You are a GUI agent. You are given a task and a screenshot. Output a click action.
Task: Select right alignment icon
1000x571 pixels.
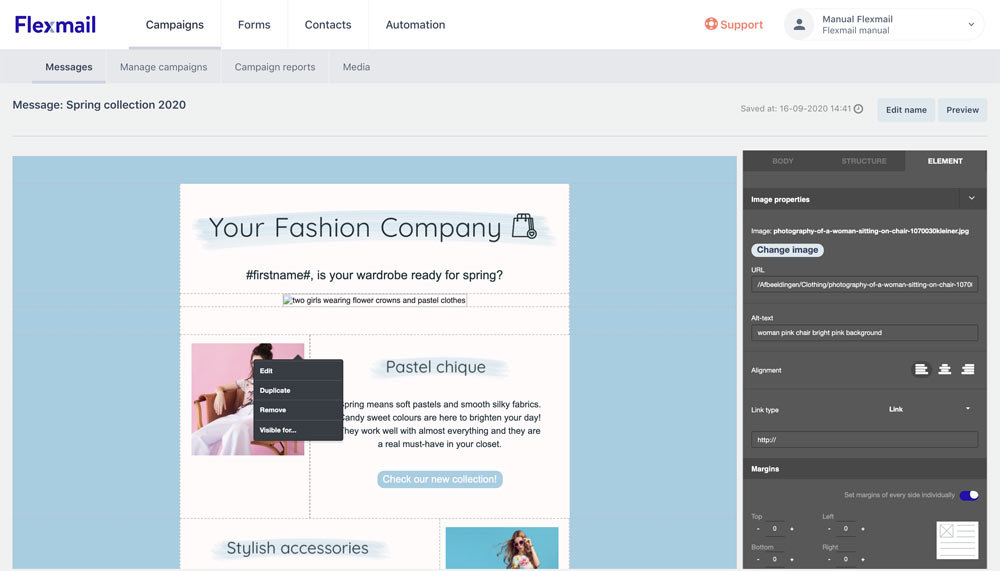967,370
